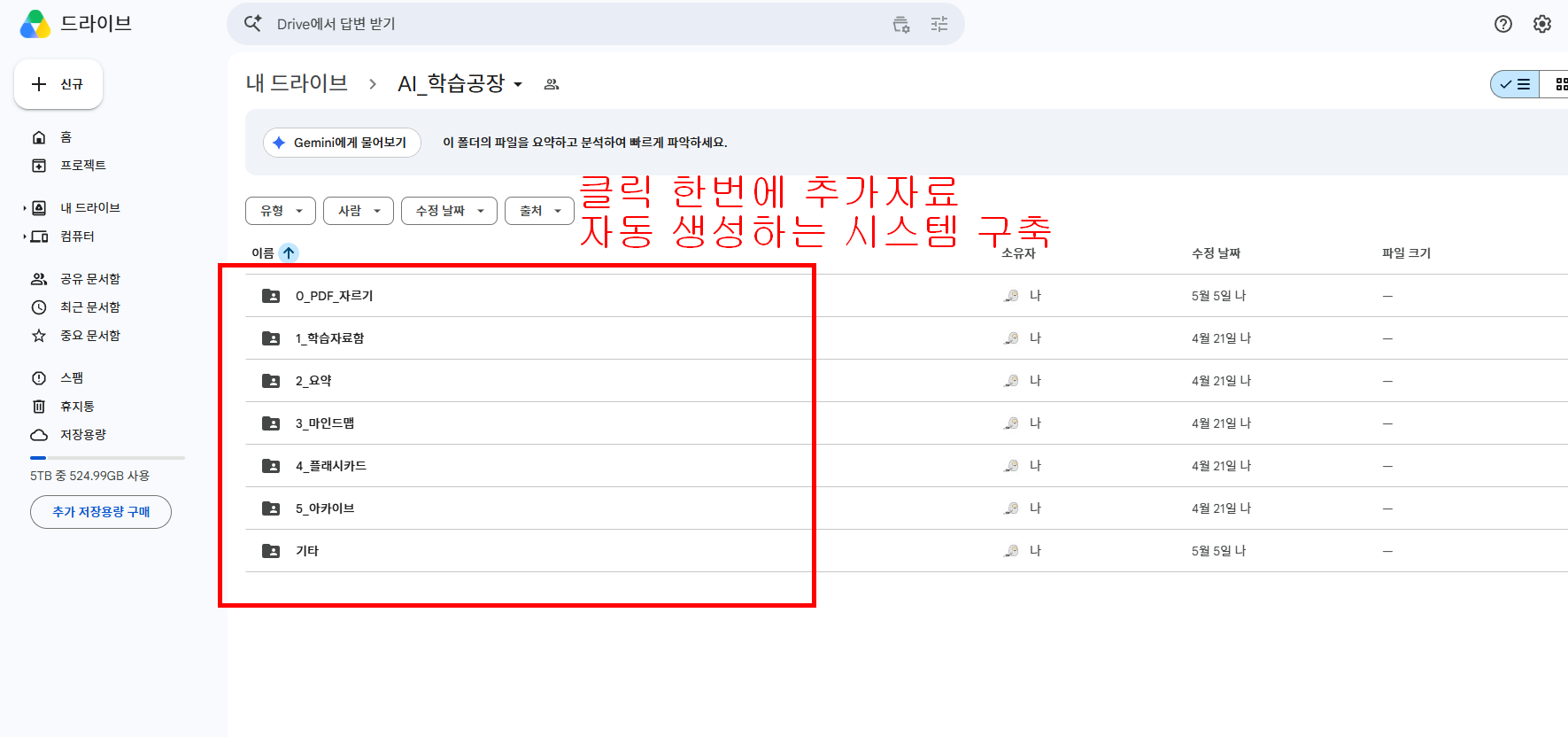Screen dimensions: 1568x737
Task: Open the AI_학습공장 folder dropdown menu
Action: [518, 85]
